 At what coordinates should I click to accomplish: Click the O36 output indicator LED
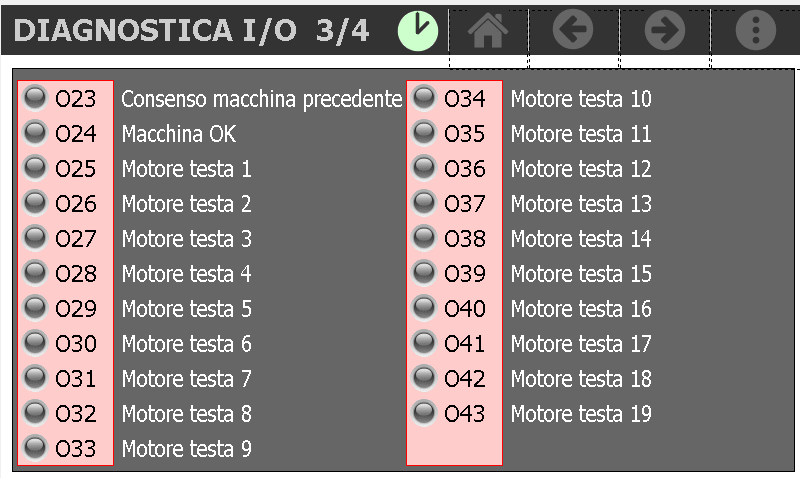425,167
